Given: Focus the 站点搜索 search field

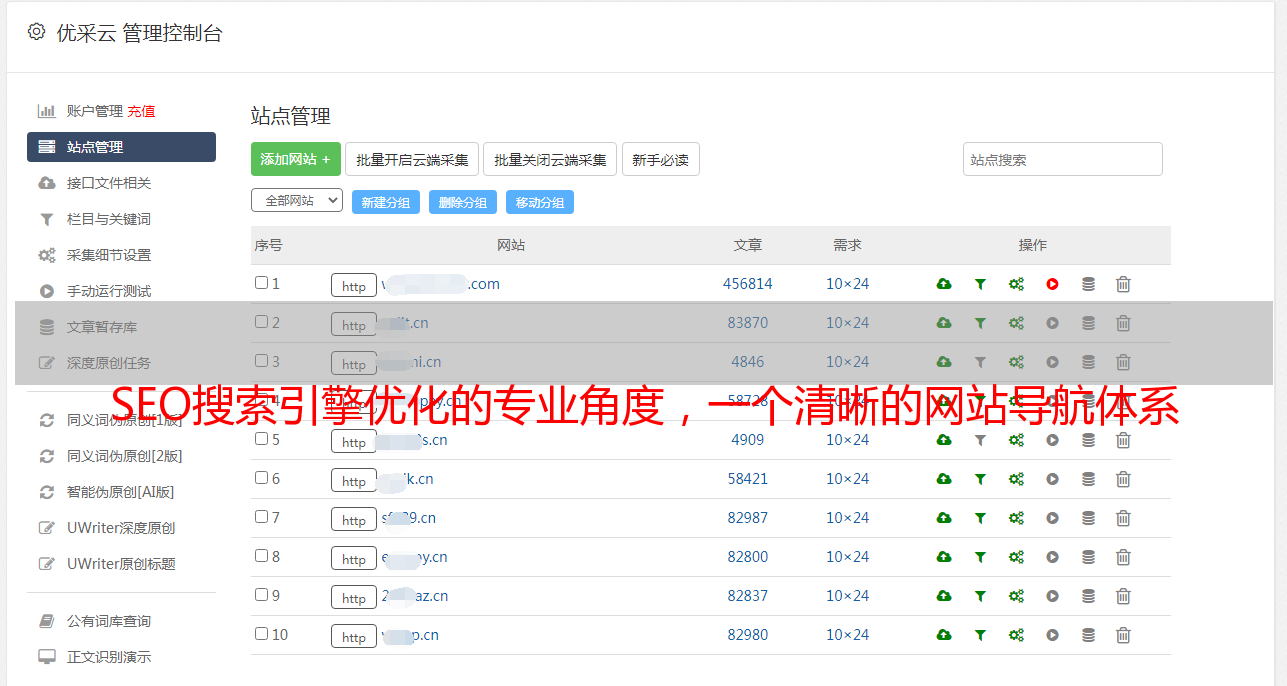Looking at the screenshot, I should [x=1063, y=159].
